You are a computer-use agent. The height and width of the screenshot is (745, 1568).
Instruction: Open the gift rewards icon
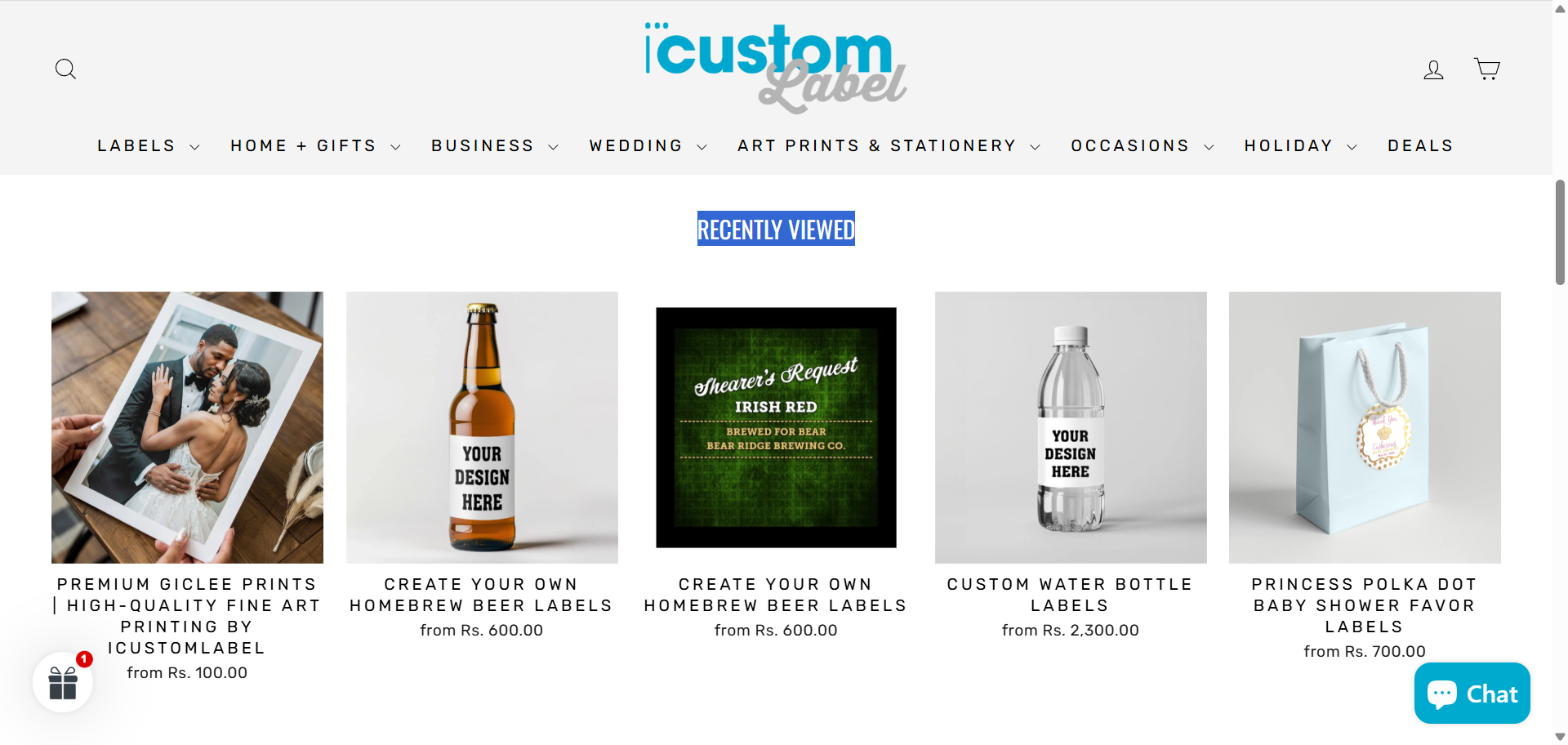pyautogui.click(x=63, y=683)
